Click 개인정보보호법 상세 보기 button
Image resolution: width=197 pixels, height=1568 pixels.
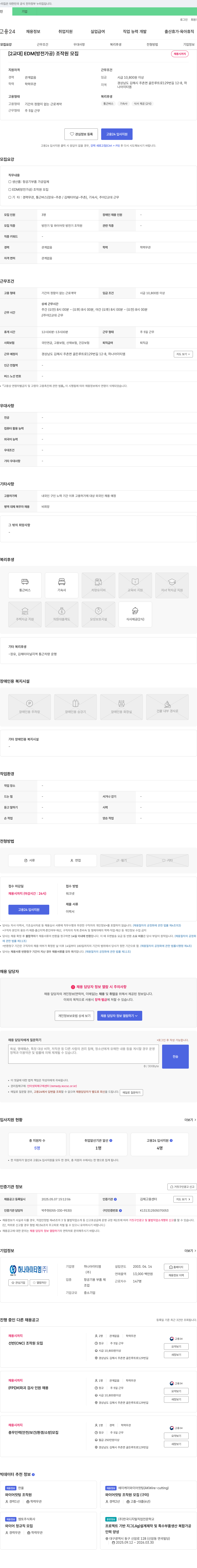coord(74,1016)
